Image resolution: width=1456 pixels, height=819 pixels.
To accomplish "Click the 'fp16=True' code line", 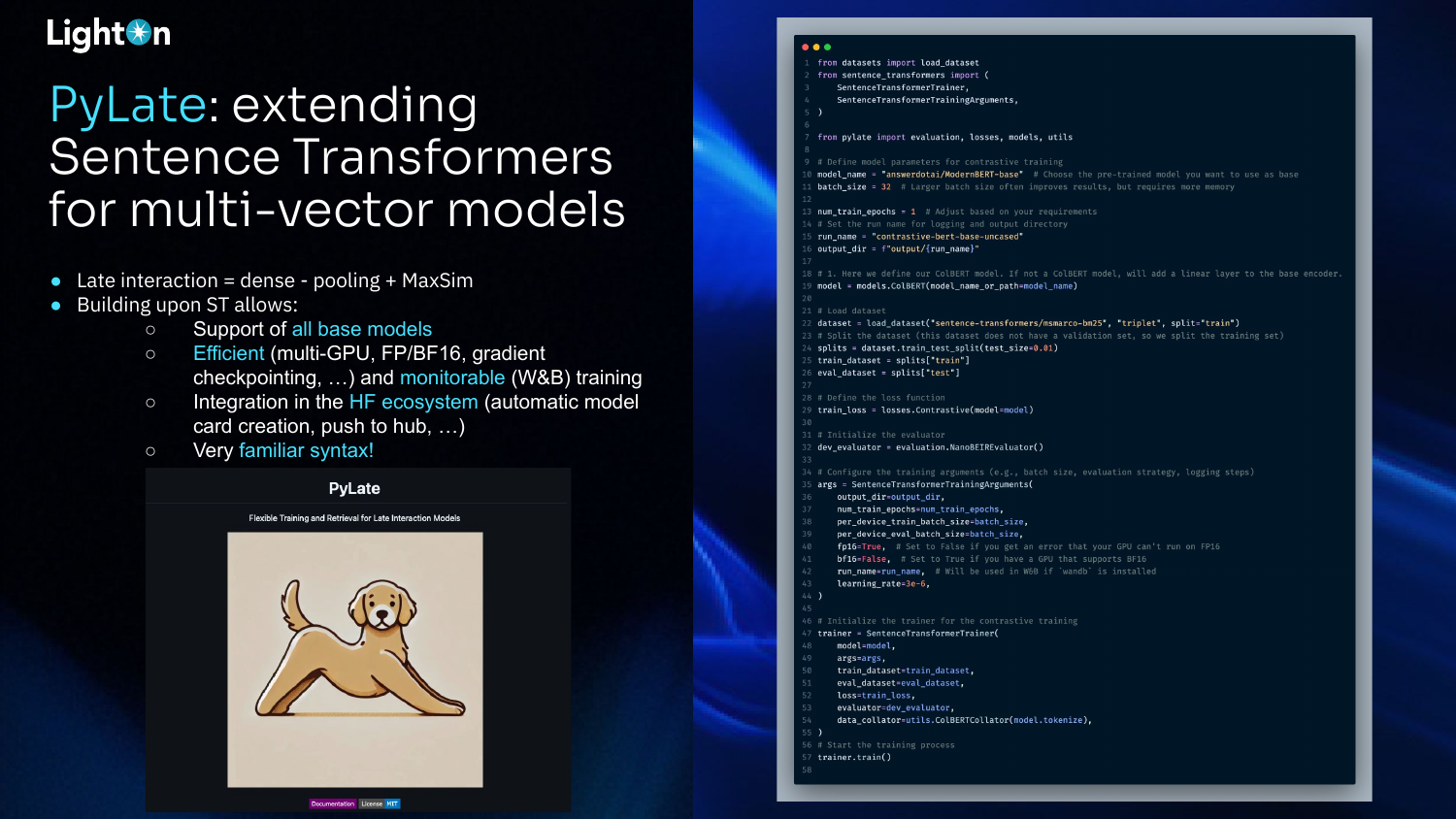I will [x=1029, y=546].
